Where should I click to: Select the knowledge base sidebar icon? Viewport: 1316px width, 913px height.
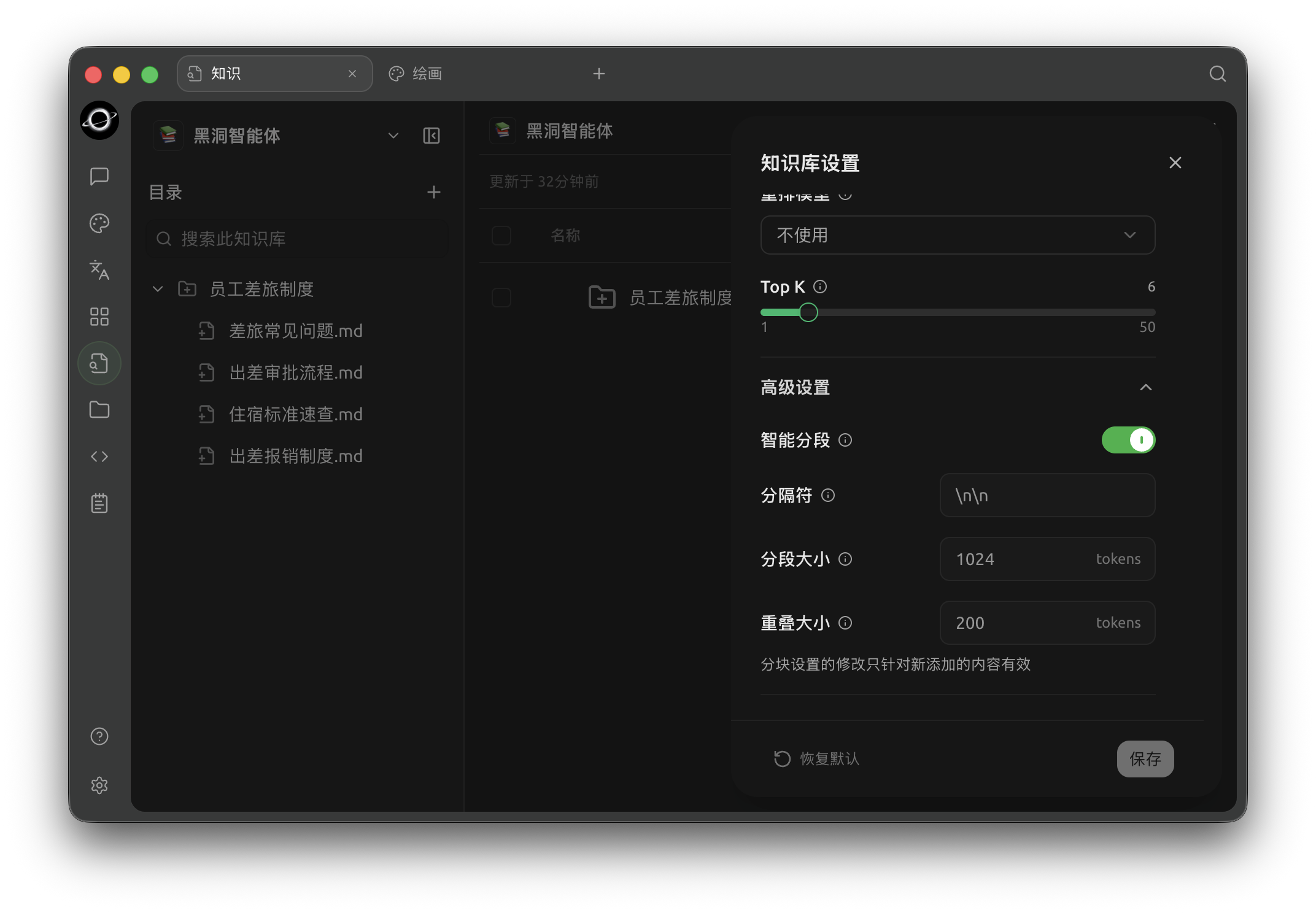[99, 363]
